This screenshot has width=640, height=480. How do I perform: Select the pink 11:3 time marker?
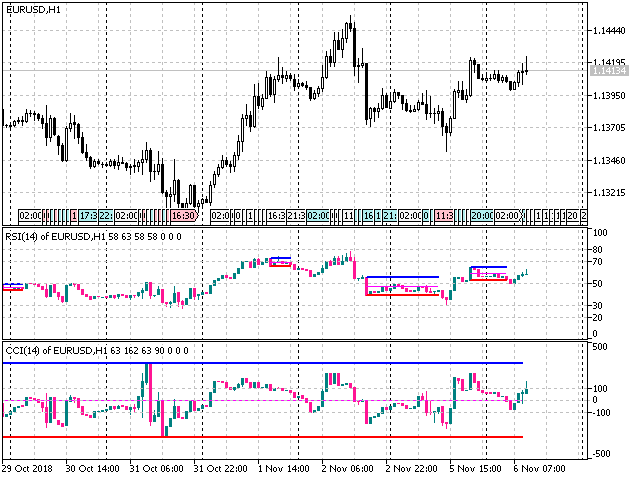tap(444, 215)
